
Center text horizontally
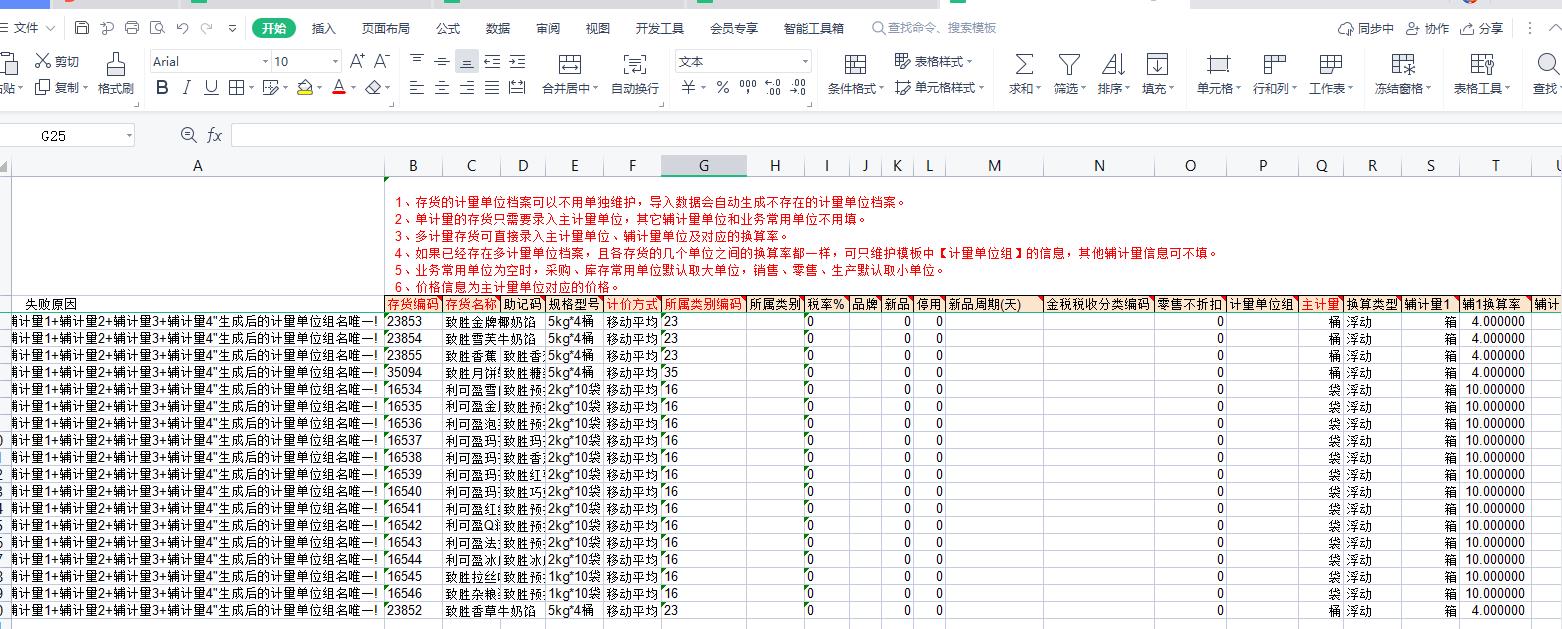(442, 88)
